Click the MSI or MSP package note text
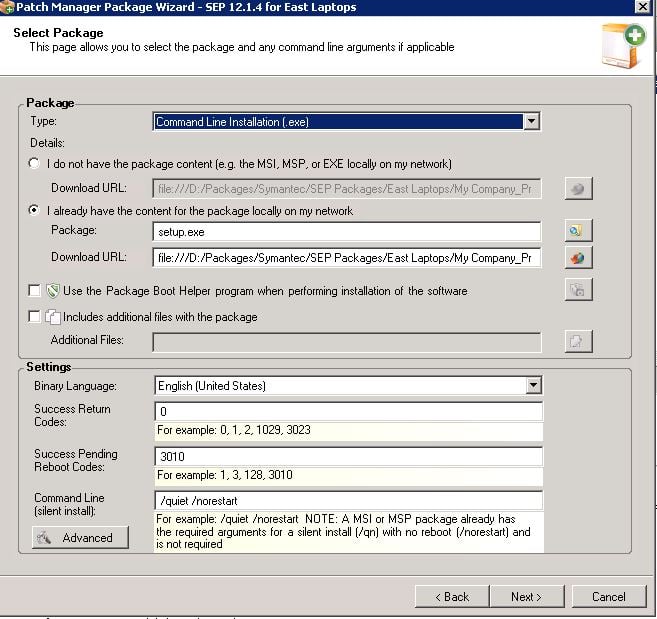 coord(343,531)
